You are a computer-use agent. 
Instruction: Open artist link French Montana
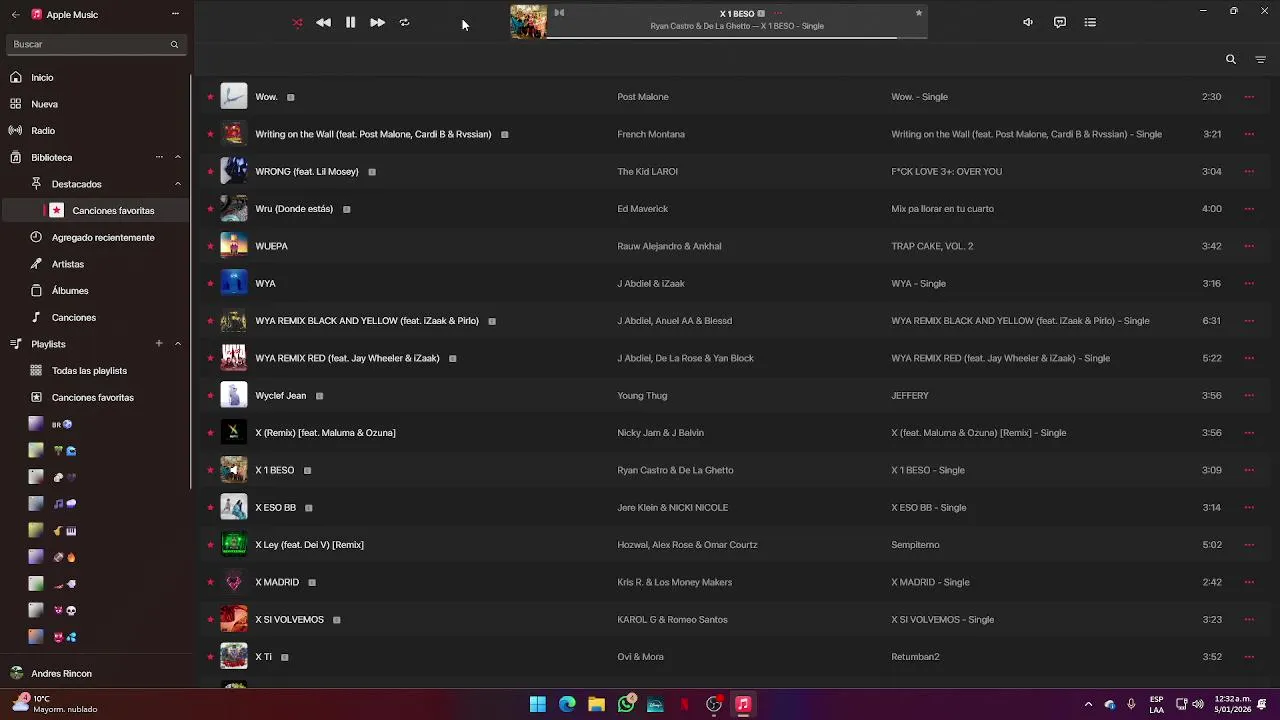[x=651, y=134]
